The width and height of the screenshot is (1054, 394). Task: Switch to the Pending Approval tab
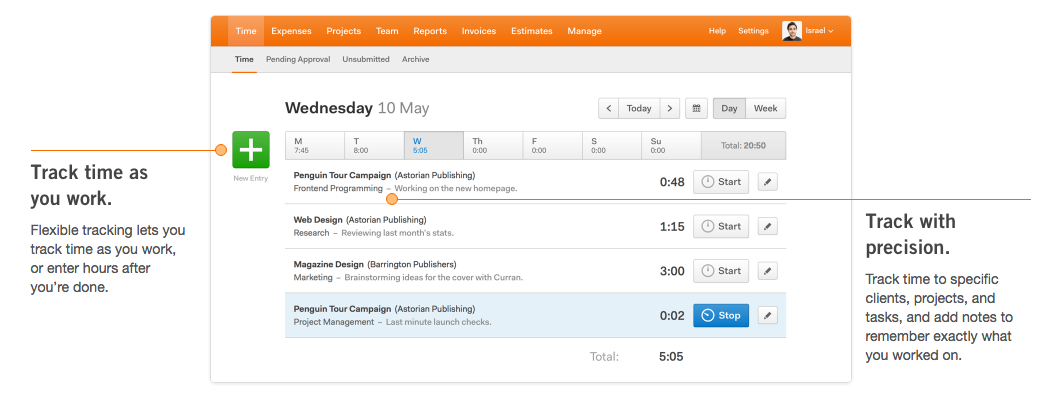click(x=298, y=59)
